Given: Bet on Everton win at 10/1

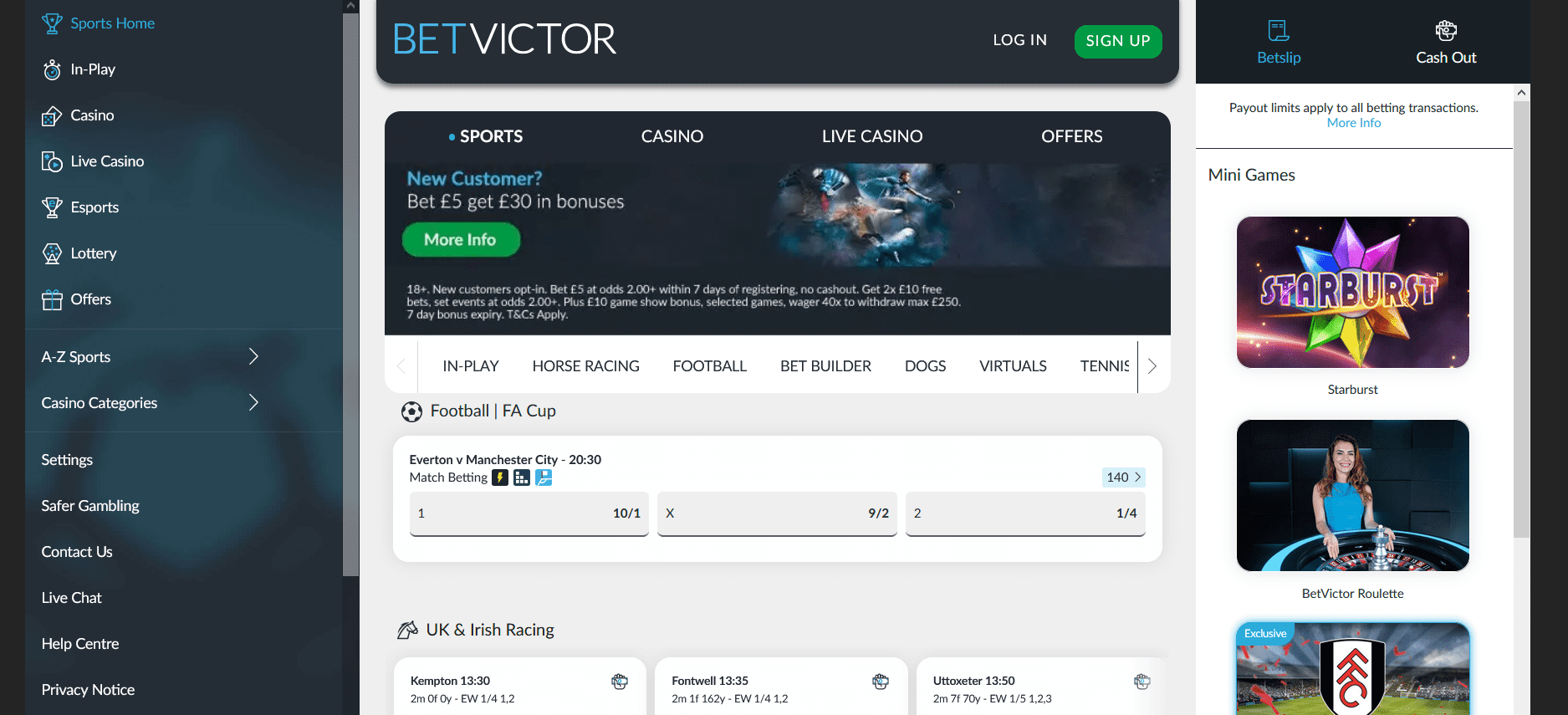Looking at the screenshot, I should click(x=529, y=513).
